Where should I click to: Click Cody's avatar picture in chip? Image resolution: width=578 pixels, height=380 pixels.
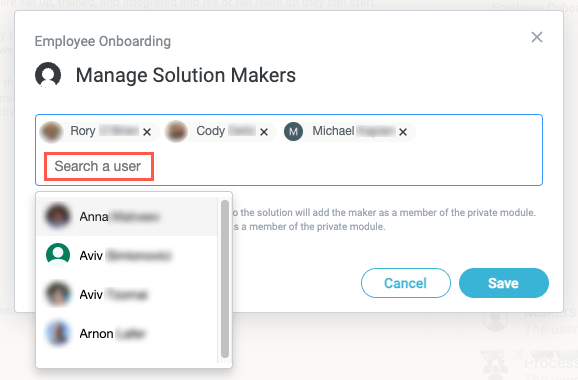point(176,131)
